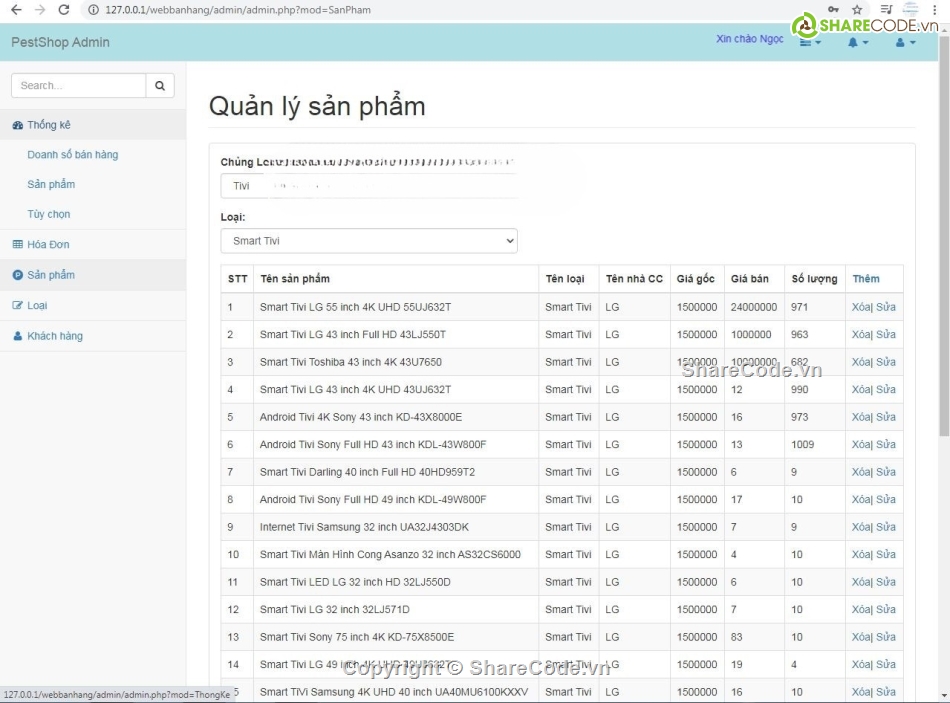Click Sửa for Internet Tivi Samsung UA32J4303DK
The image size is (950, 703).
[886, 527]
